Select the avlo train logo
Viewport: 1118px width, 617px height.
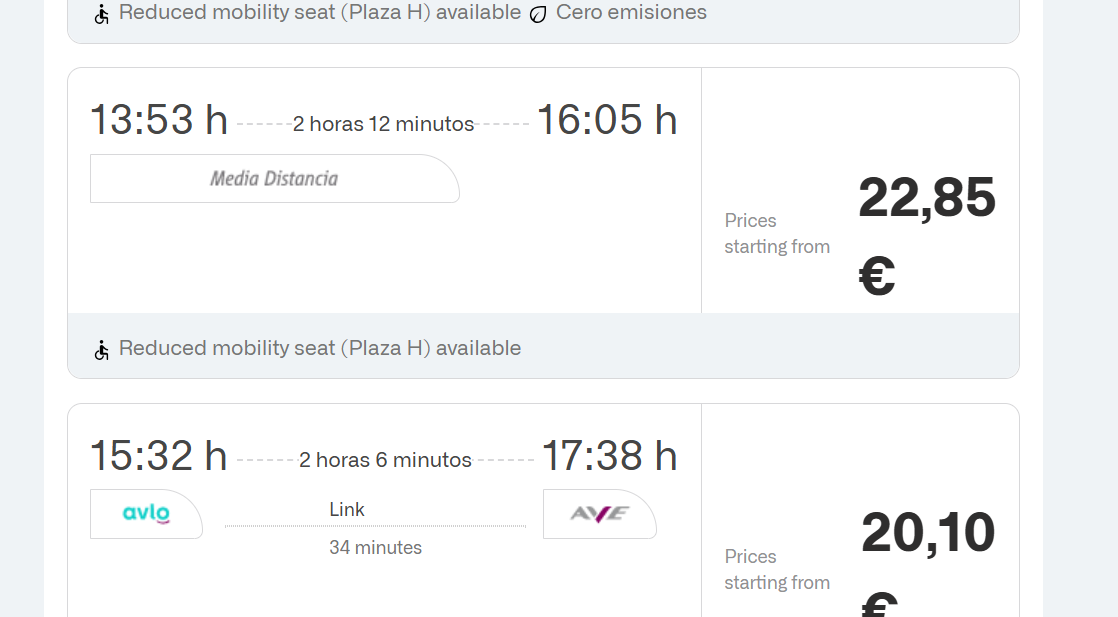click(146, 514)
